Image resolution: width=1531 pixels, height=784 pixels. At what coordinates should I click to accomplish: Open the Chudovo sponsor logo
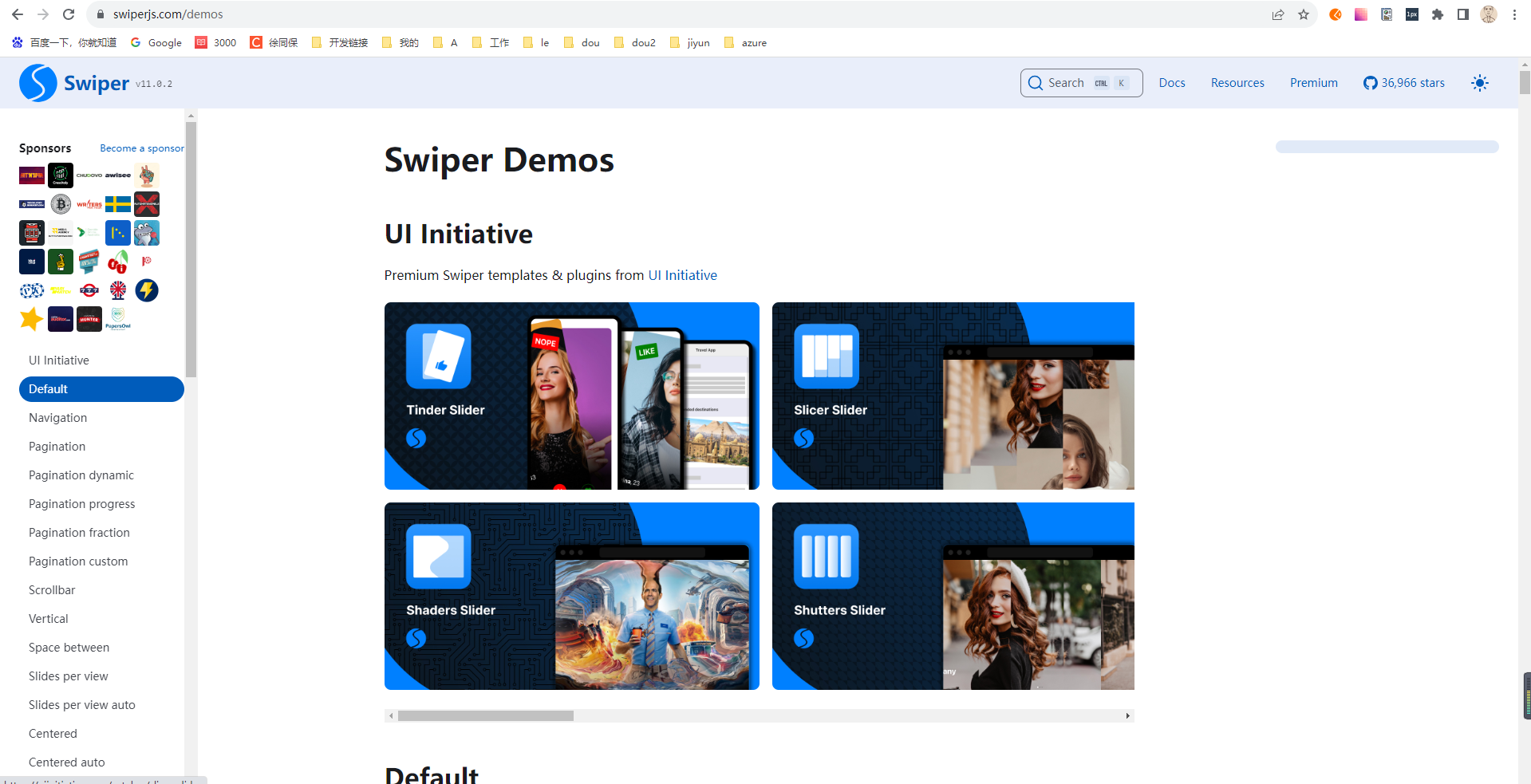point(89,175)
